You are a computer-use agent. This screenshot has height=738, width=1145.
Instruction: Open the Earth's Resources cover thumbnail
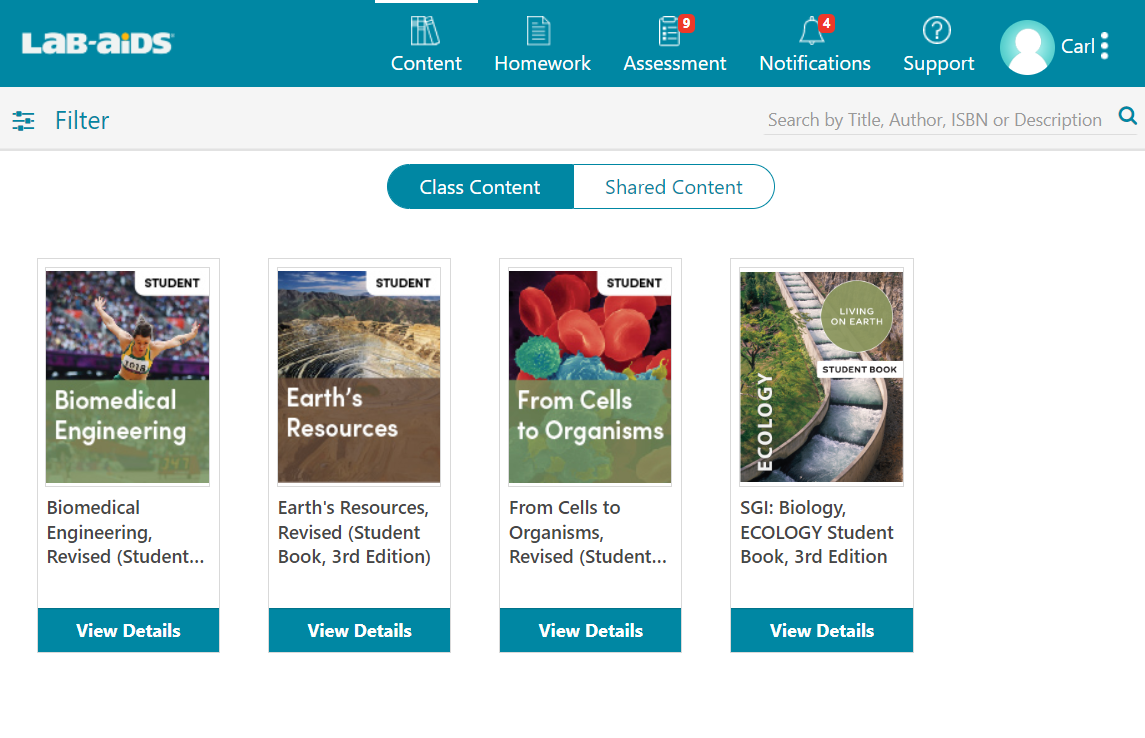click(359, 376)
